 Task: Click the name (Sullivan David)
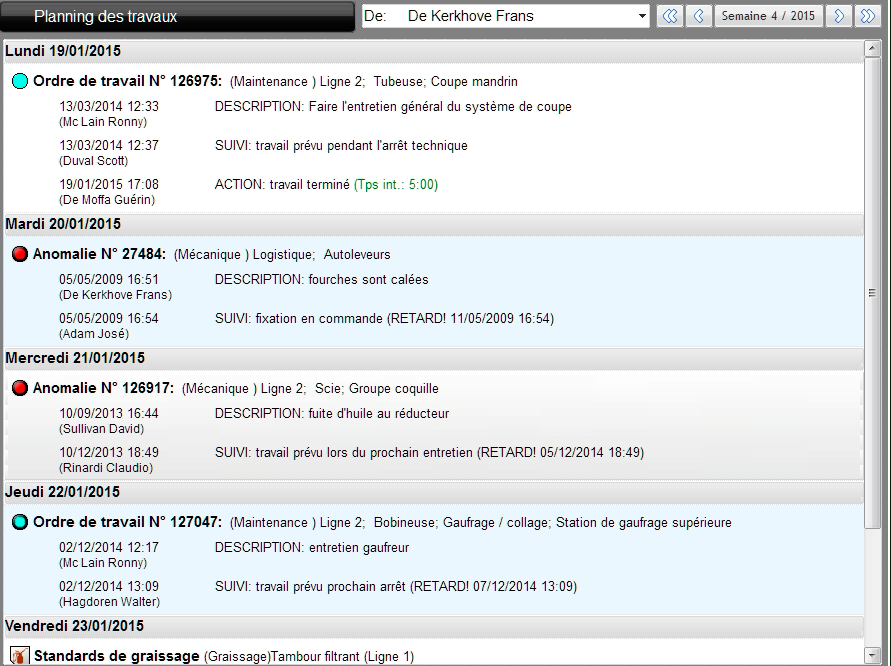[x=102, y=429]
